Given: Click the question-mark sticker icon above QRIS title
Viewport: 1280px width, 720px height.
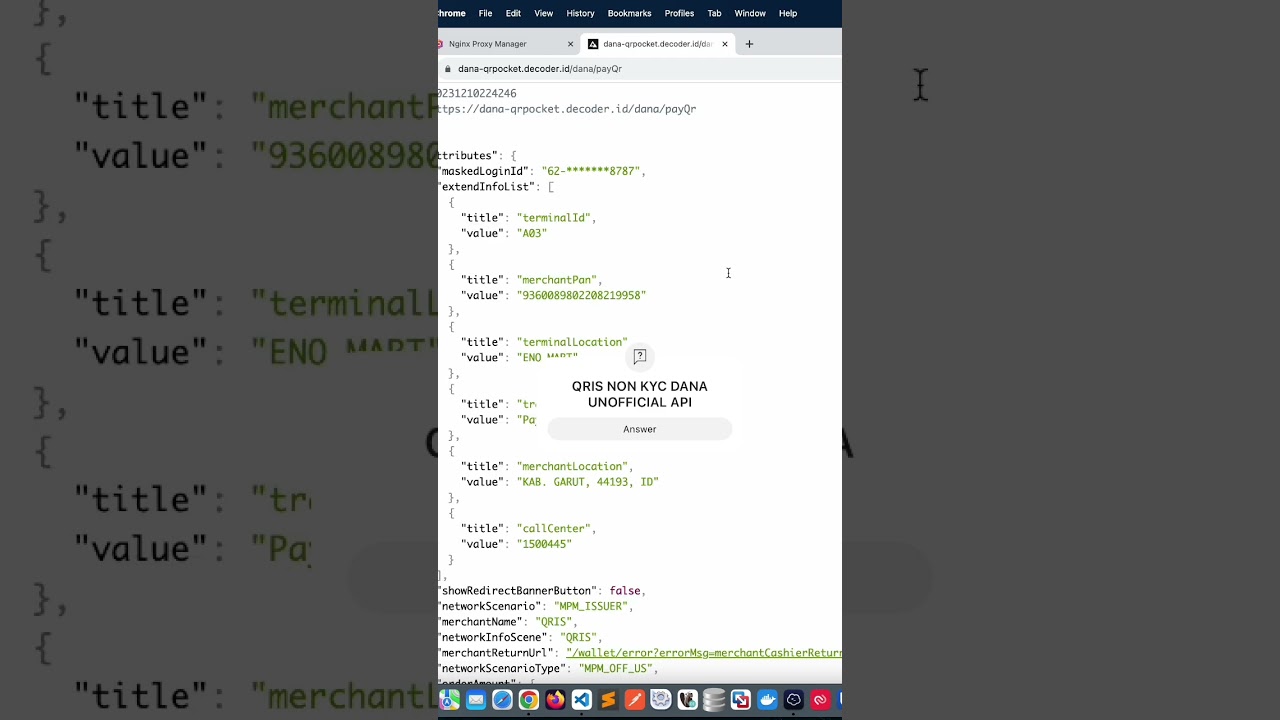Looking at the screenshot, I should pyautogui.click(x=640, y=356).
